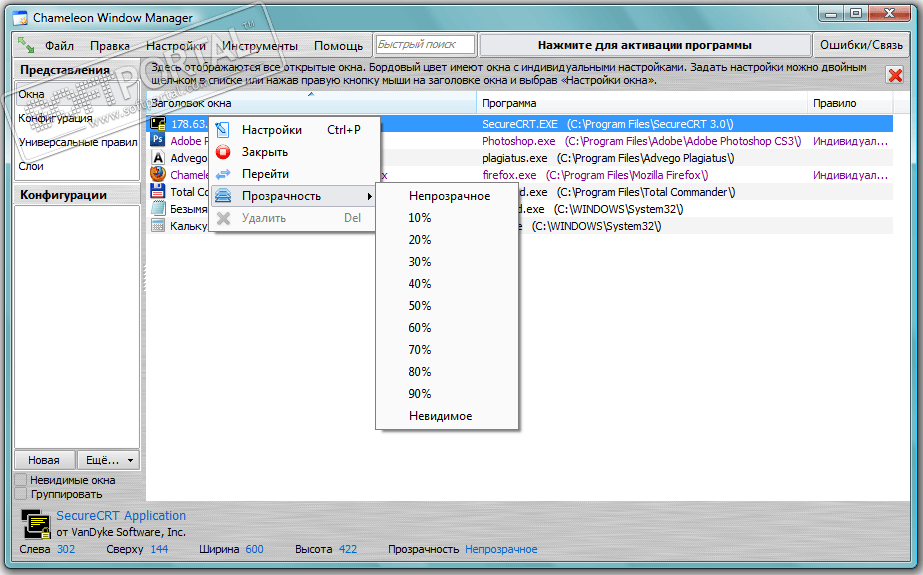Viewport: 923px width, 575px height.
Task: Click Нажмите для активации программы button
Action: pos(645,45)
